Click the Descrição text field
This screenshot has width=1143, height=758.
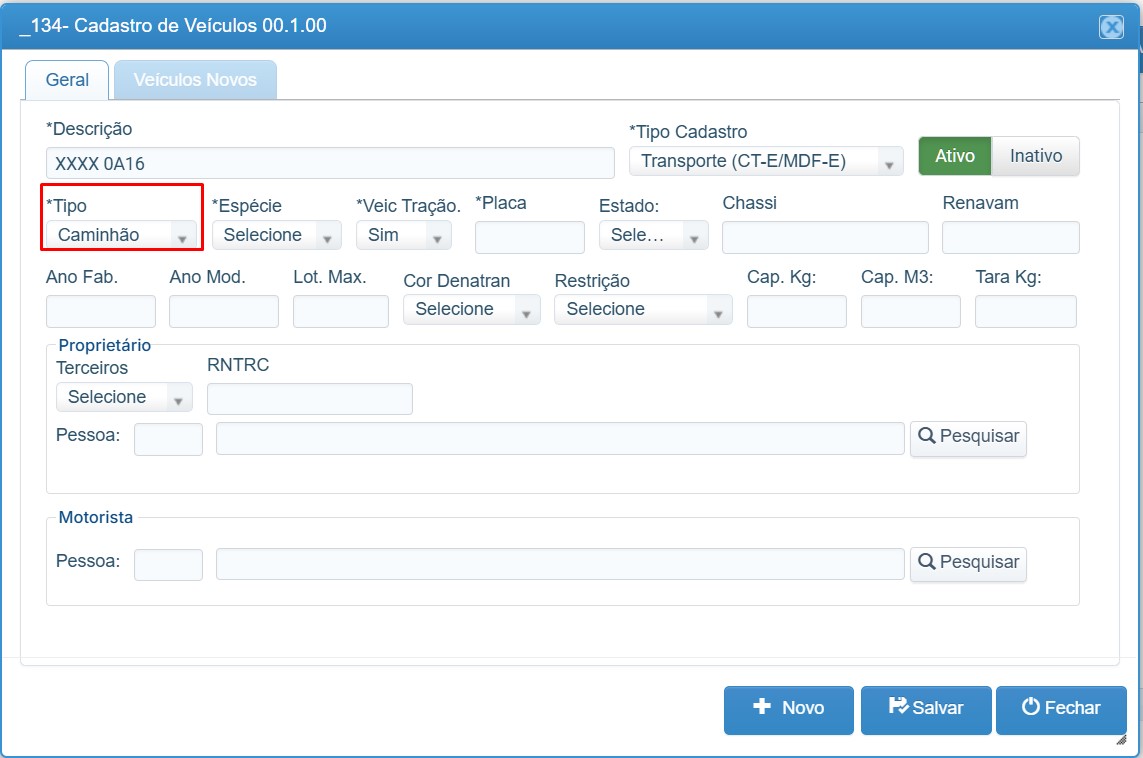click(x=330, y=163)
